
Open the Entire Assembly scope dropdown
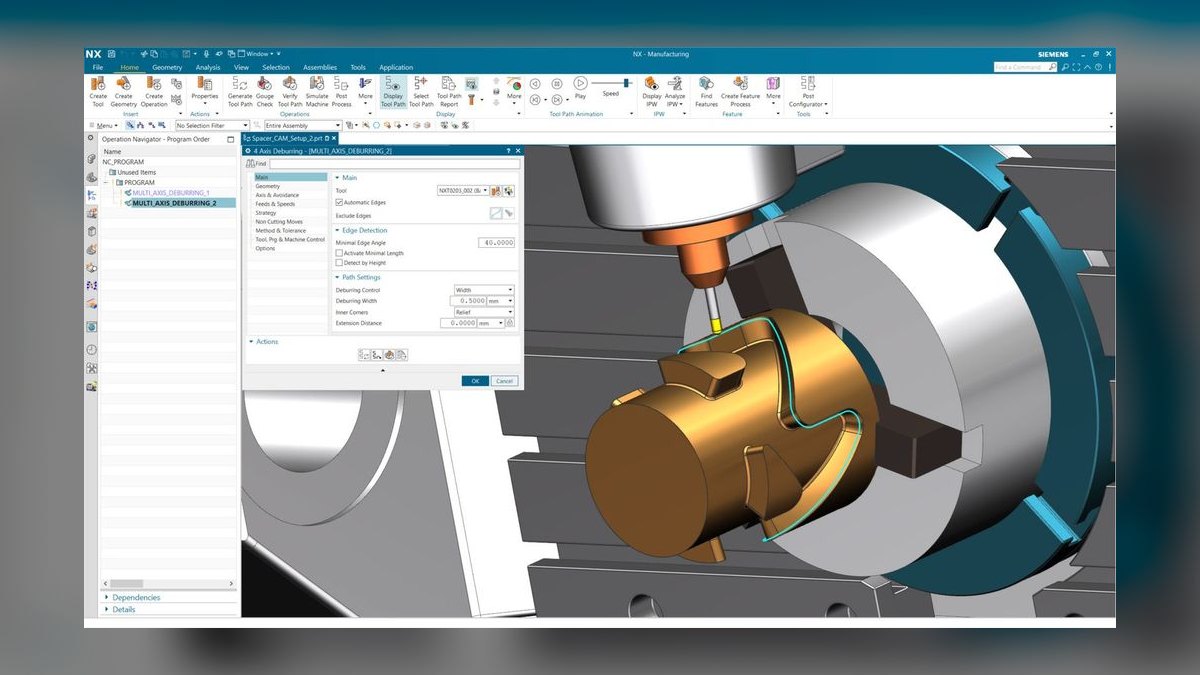(x=301, y=125)
